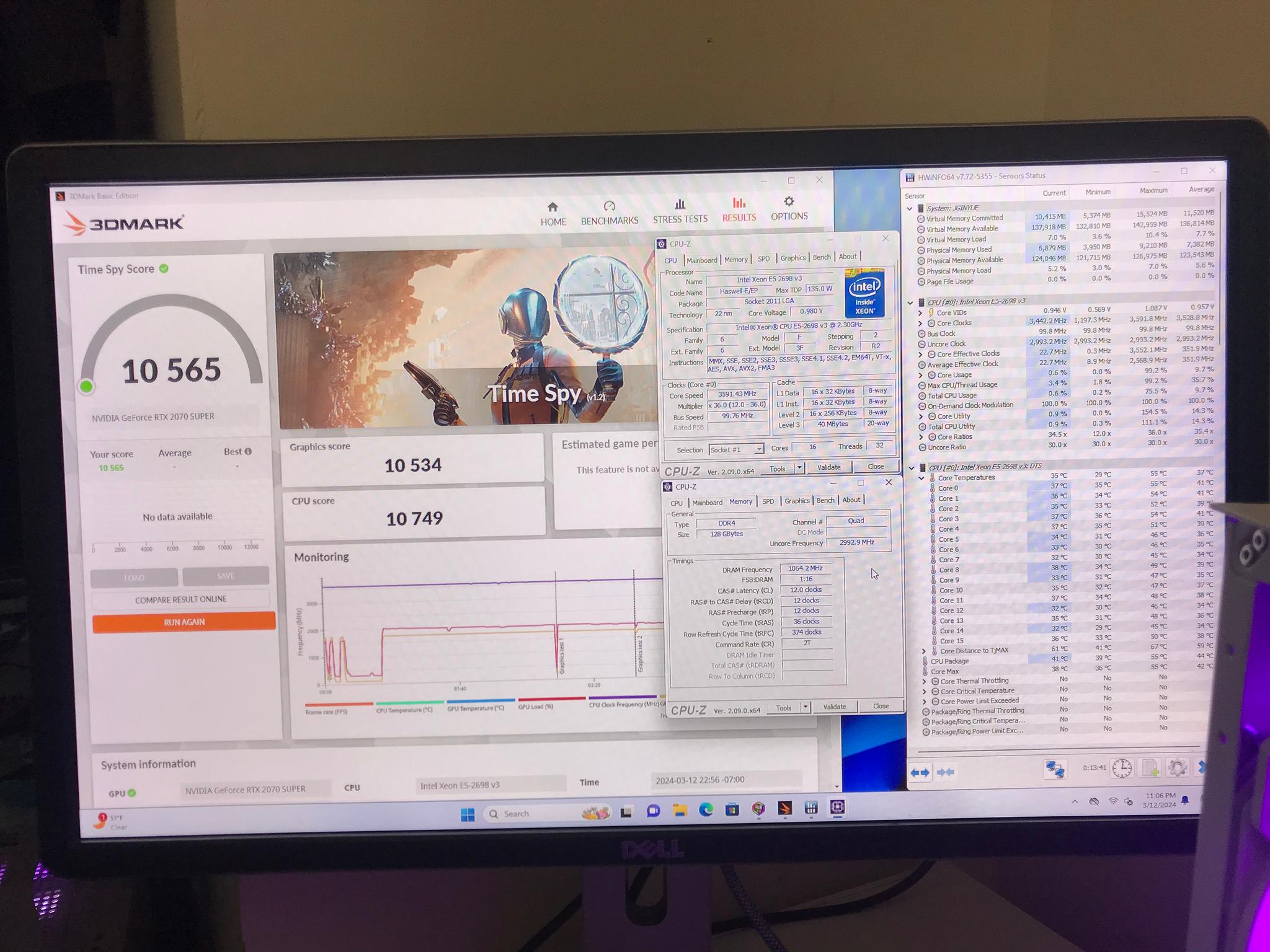Open the weather widget on the taskbar
Screen dimensions: 1270x952
click(x=112, y=822)
